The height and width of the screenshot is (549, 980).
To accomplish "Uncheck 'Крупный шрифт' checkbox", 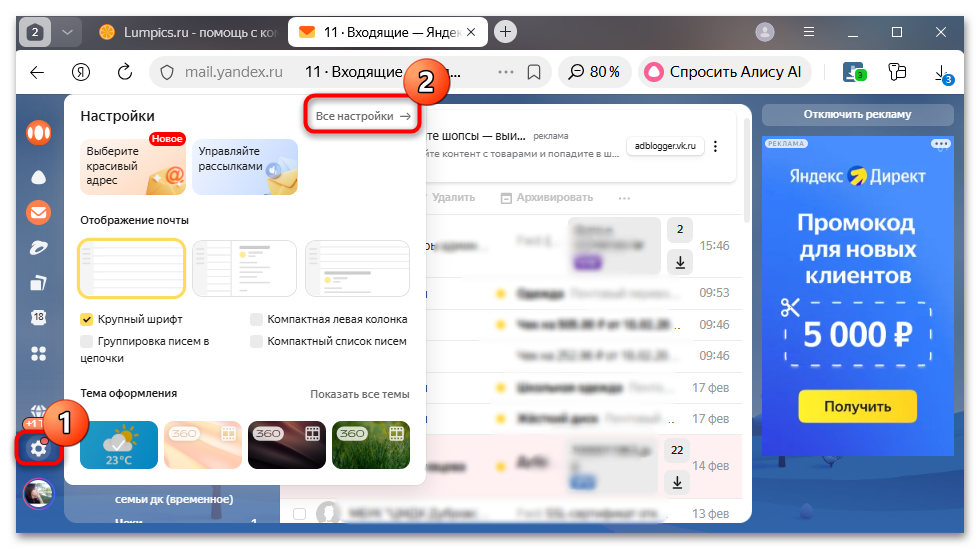I will 86,320.
